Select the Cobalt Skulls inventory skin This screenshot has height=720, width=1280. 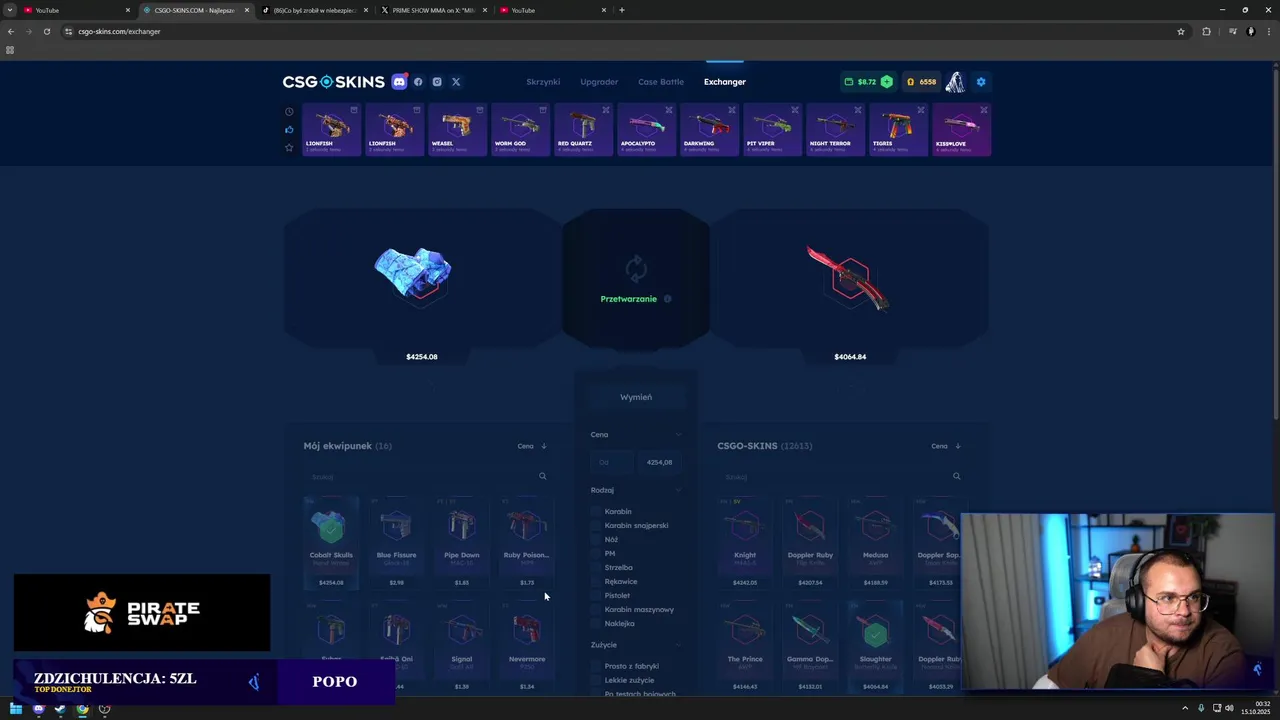[331, 541]
